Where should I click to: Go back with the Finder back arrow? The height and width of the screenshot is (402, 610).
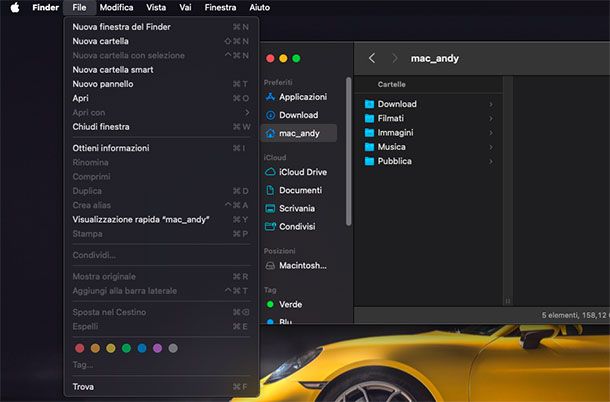[x=372, y=58]
